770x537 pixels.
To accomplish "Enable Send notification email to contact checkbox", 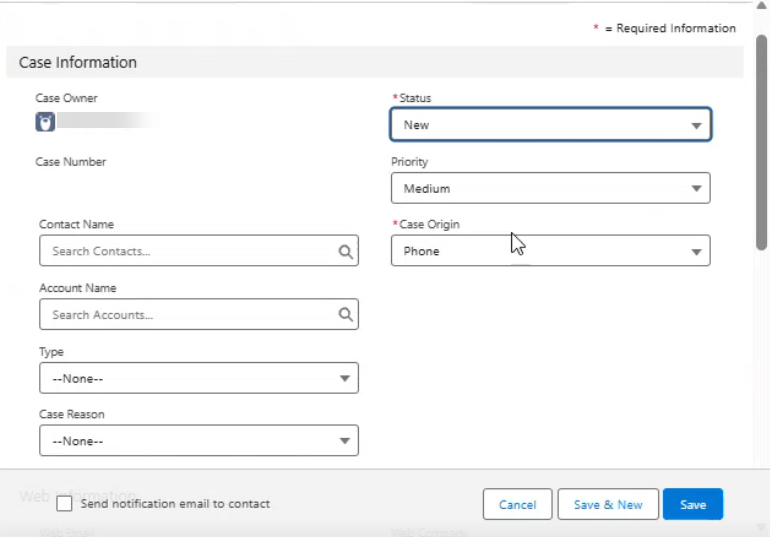I will pyautogui.click(x=64, y=504).
